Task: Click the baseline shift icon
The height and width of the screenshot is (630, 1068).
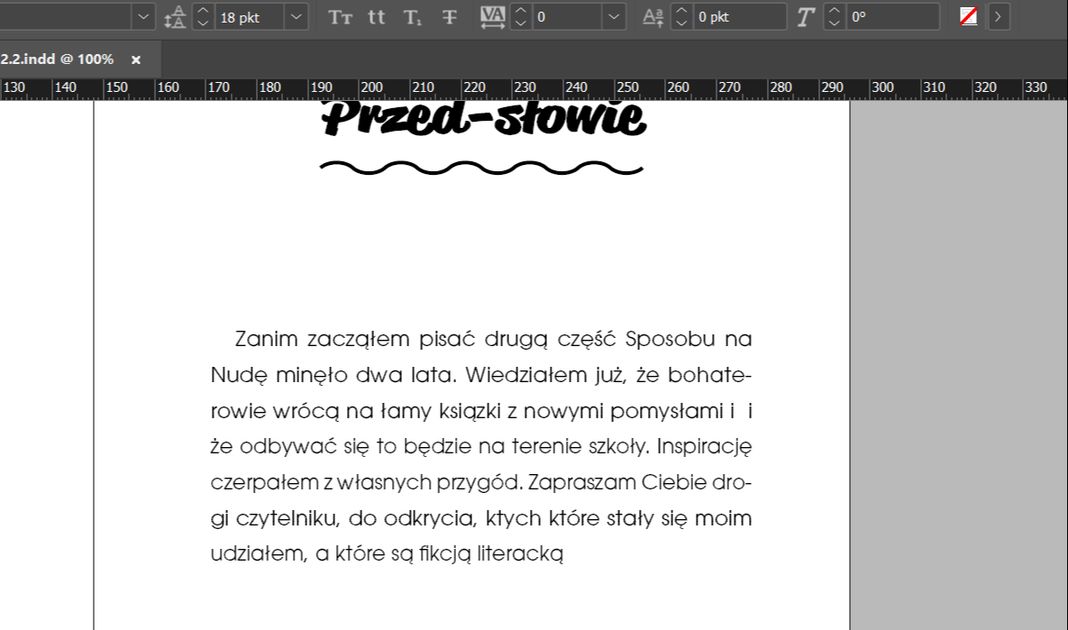Action: [x=653, y=17]
